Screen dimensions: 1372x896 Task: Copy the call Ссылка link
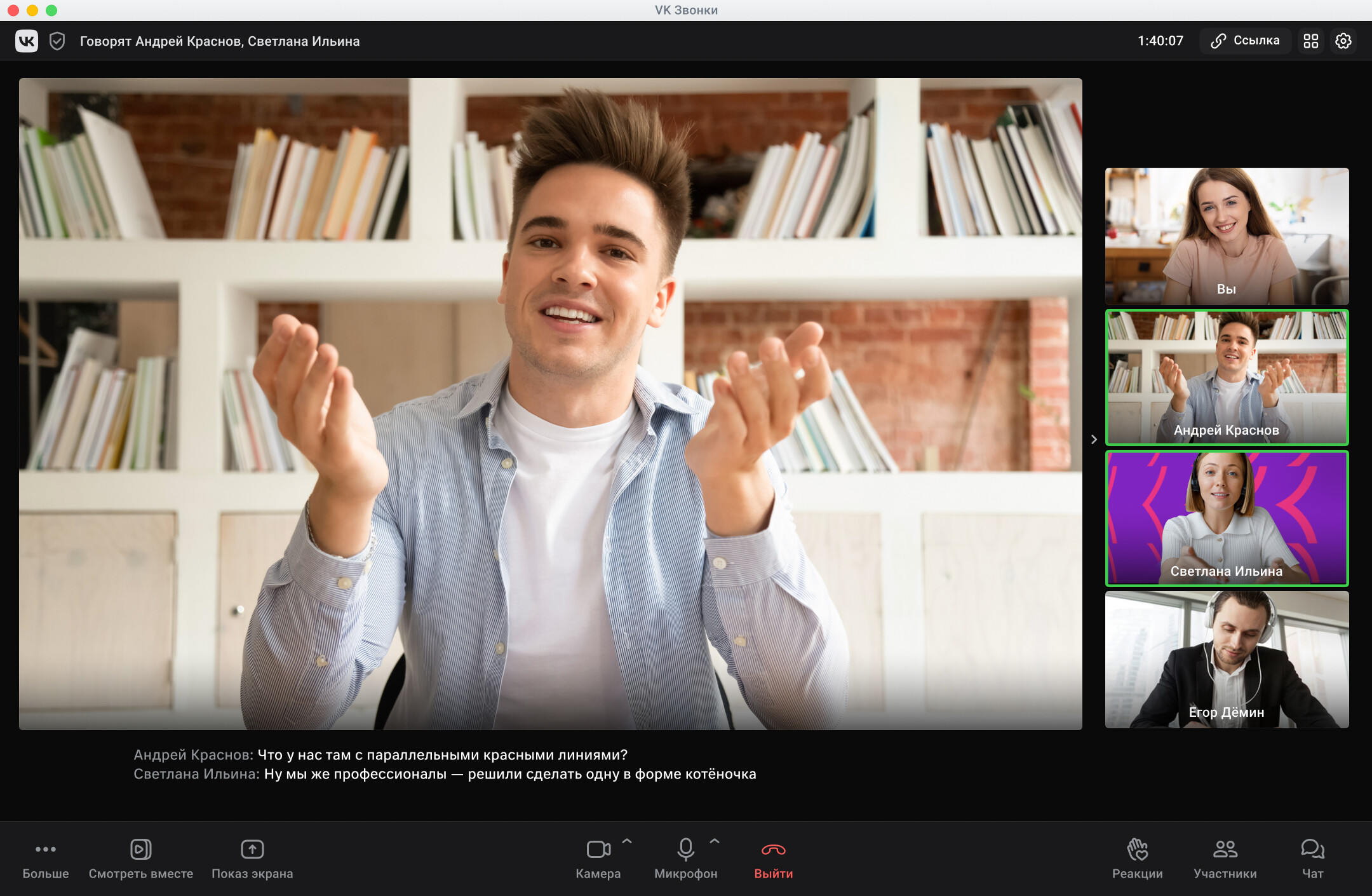coord(1245,41)
